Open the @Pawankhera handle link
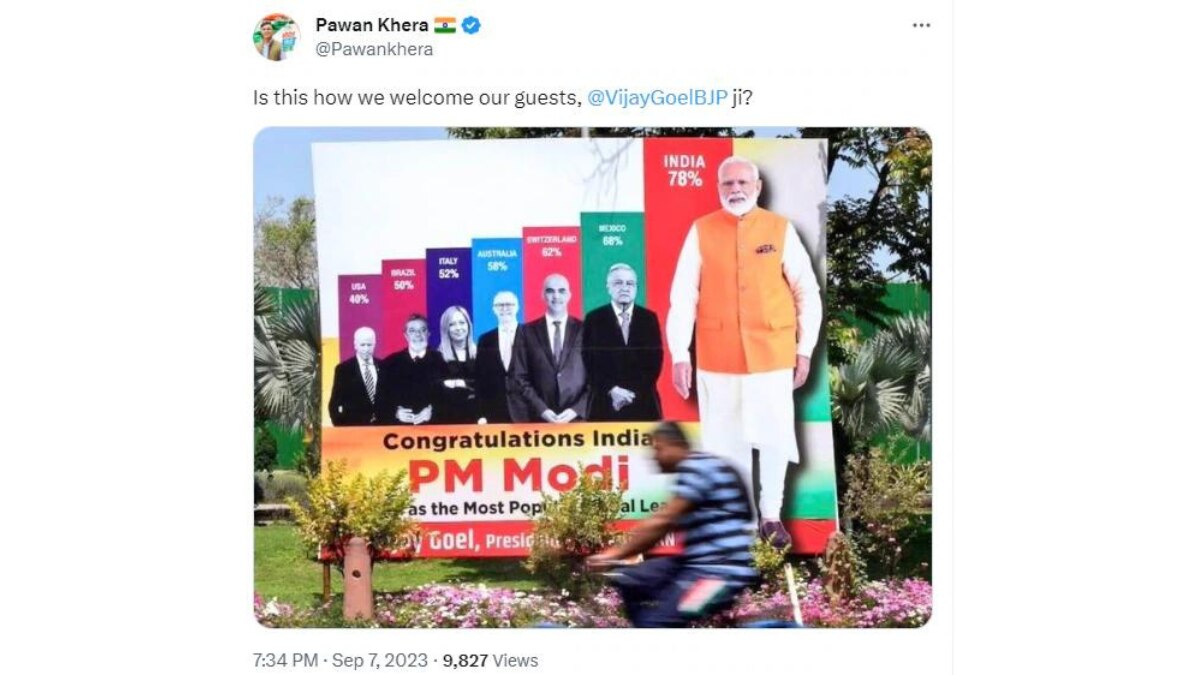 pos(374,49)
